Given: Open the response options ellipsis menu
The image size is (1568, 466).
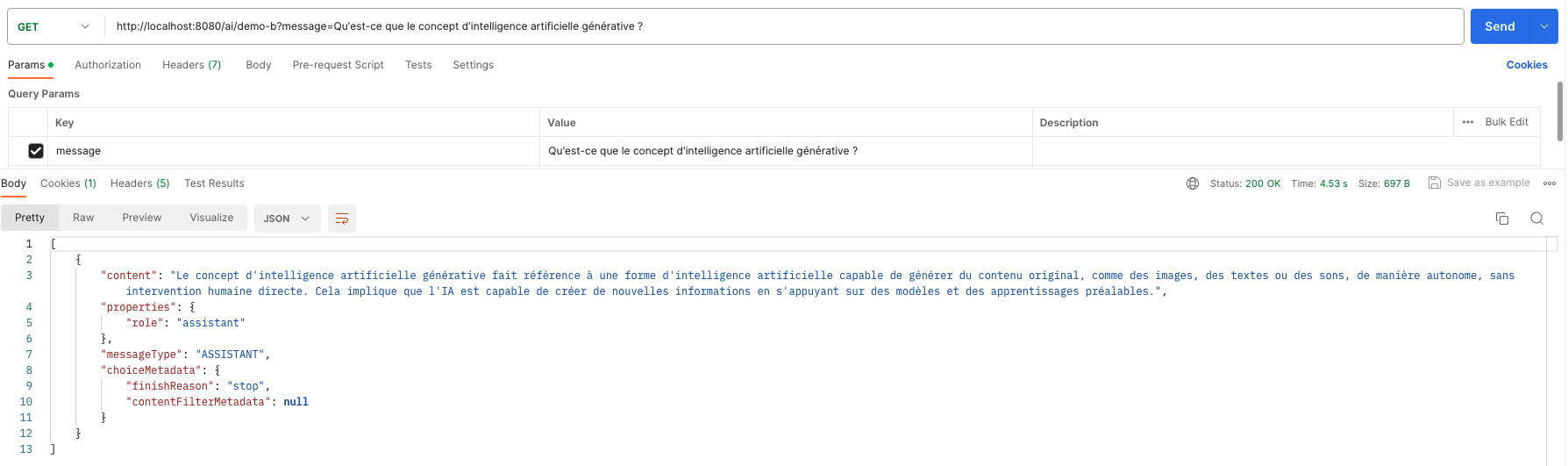Looking at the screenshot, I should coord(1550,183).
